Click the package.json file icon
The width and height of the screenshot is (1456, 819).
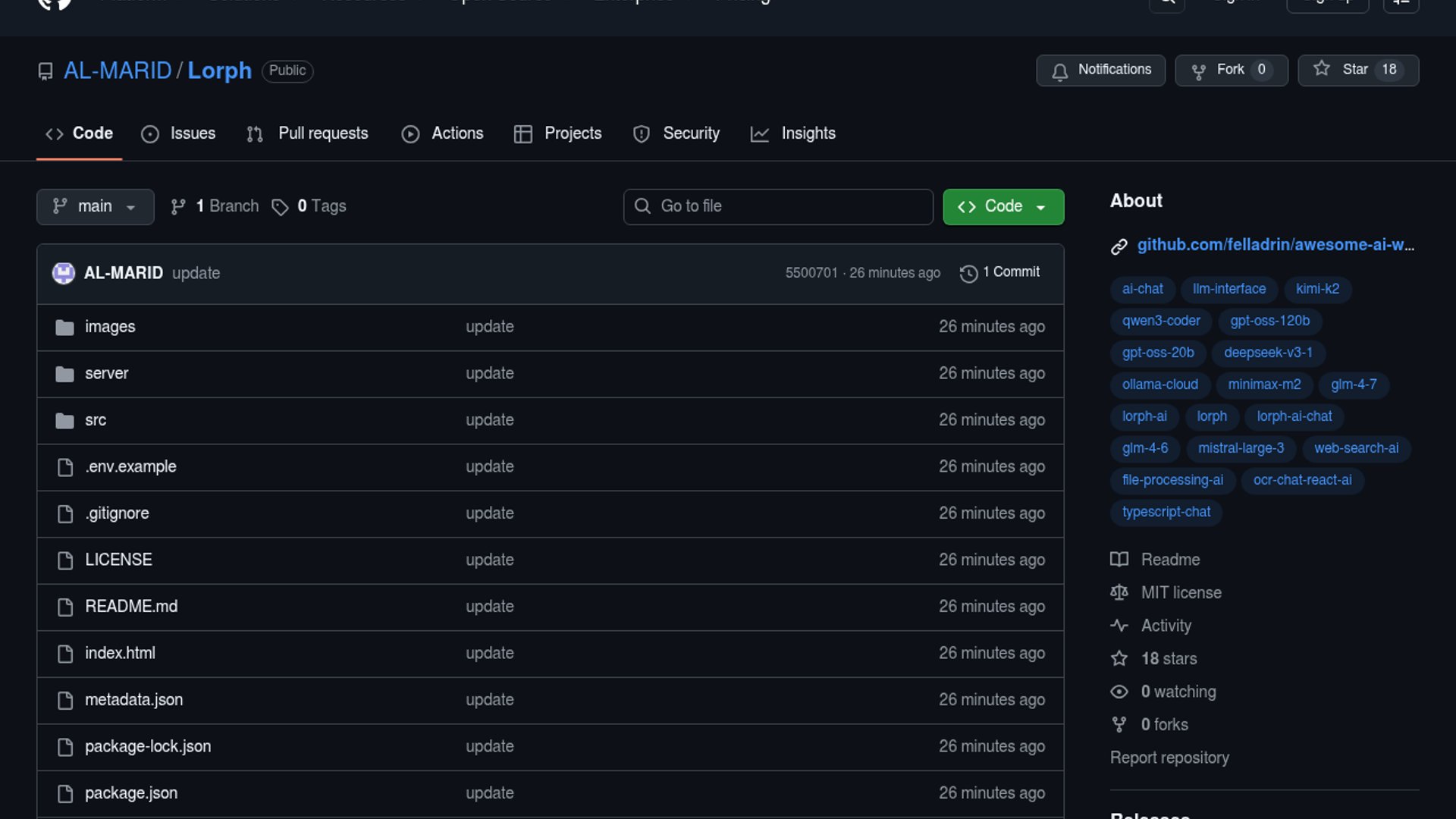[65, 794]
